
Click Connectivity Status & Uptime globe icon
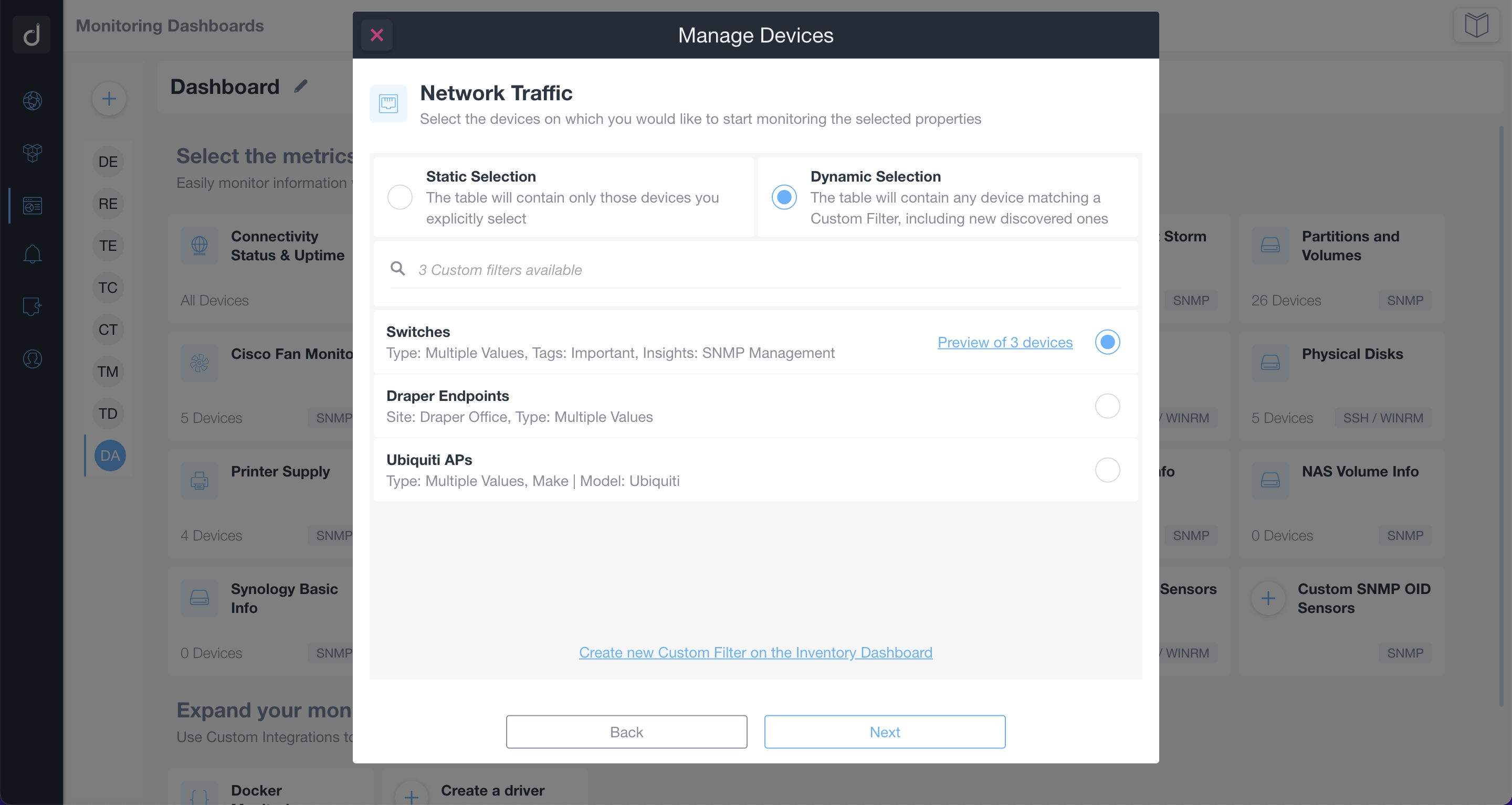(199, 245)
